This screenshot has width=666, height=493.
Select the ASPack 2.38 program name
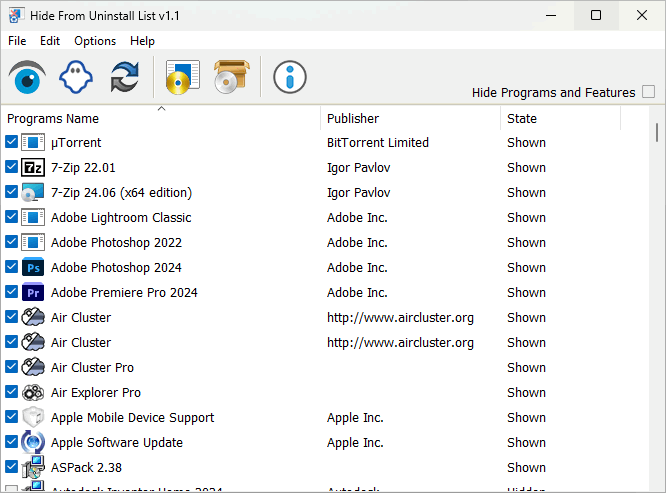pyautogui.click(x=86, y=468)
